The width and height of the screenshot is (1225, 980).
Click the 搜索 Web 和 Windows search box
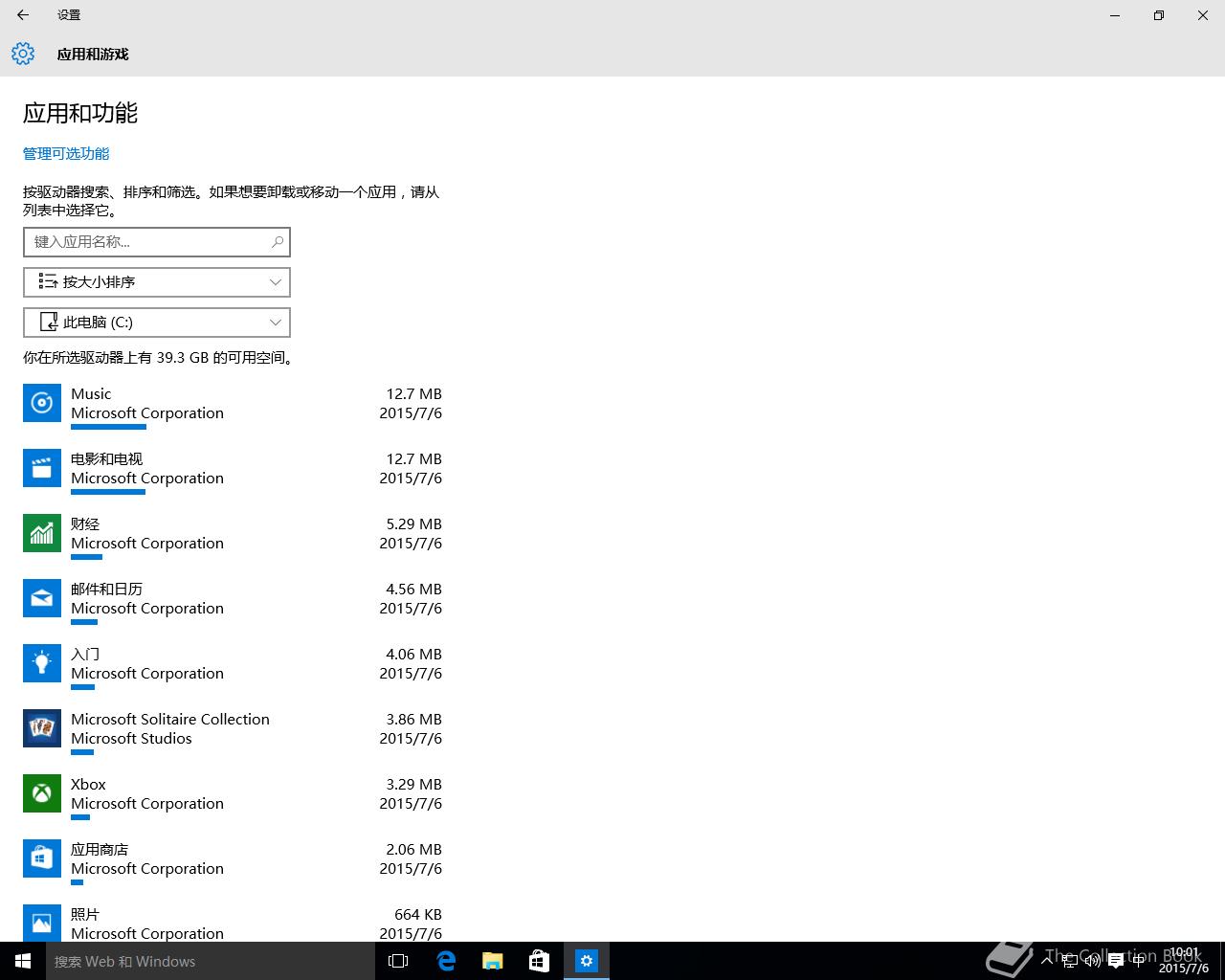click(x=211, y=961)
